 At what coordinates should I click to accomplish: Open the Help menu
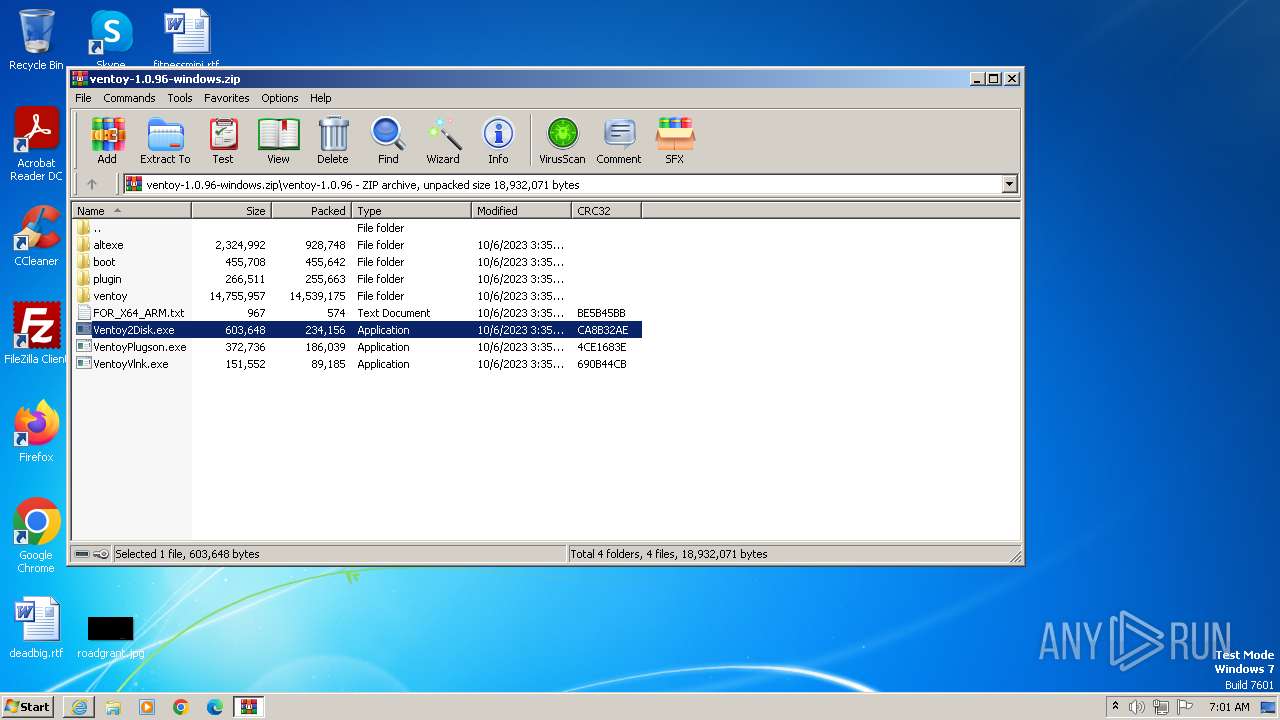[320, 98]
